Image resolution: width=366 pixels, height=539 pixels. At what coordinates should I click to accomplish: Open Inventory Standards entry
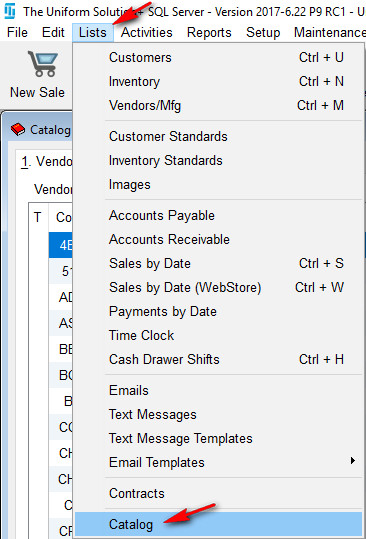(x=218, y=161)
